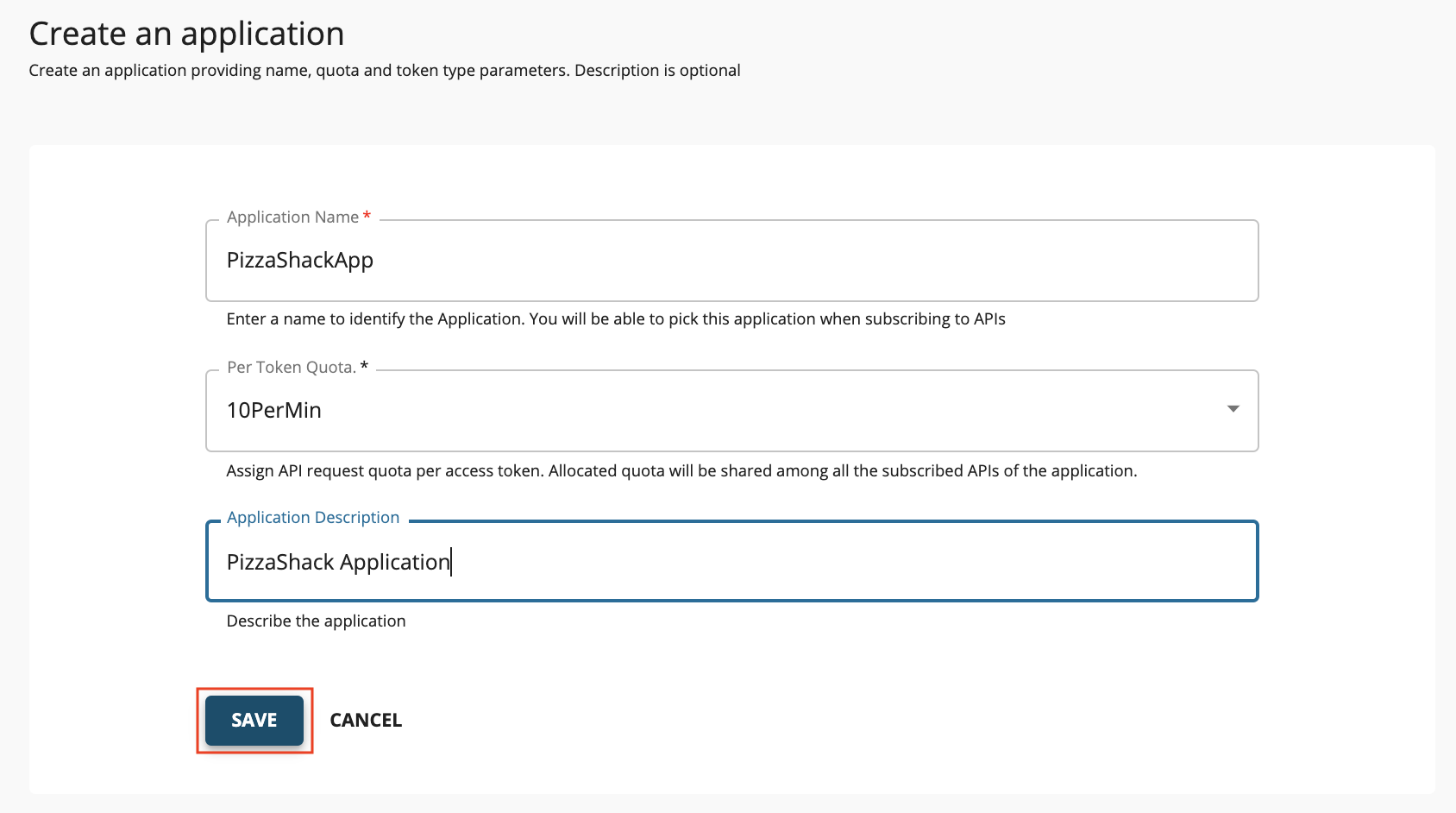Click the Create an application heading
The height and width of the screenshot is (813, 1456).
(186, 33)
